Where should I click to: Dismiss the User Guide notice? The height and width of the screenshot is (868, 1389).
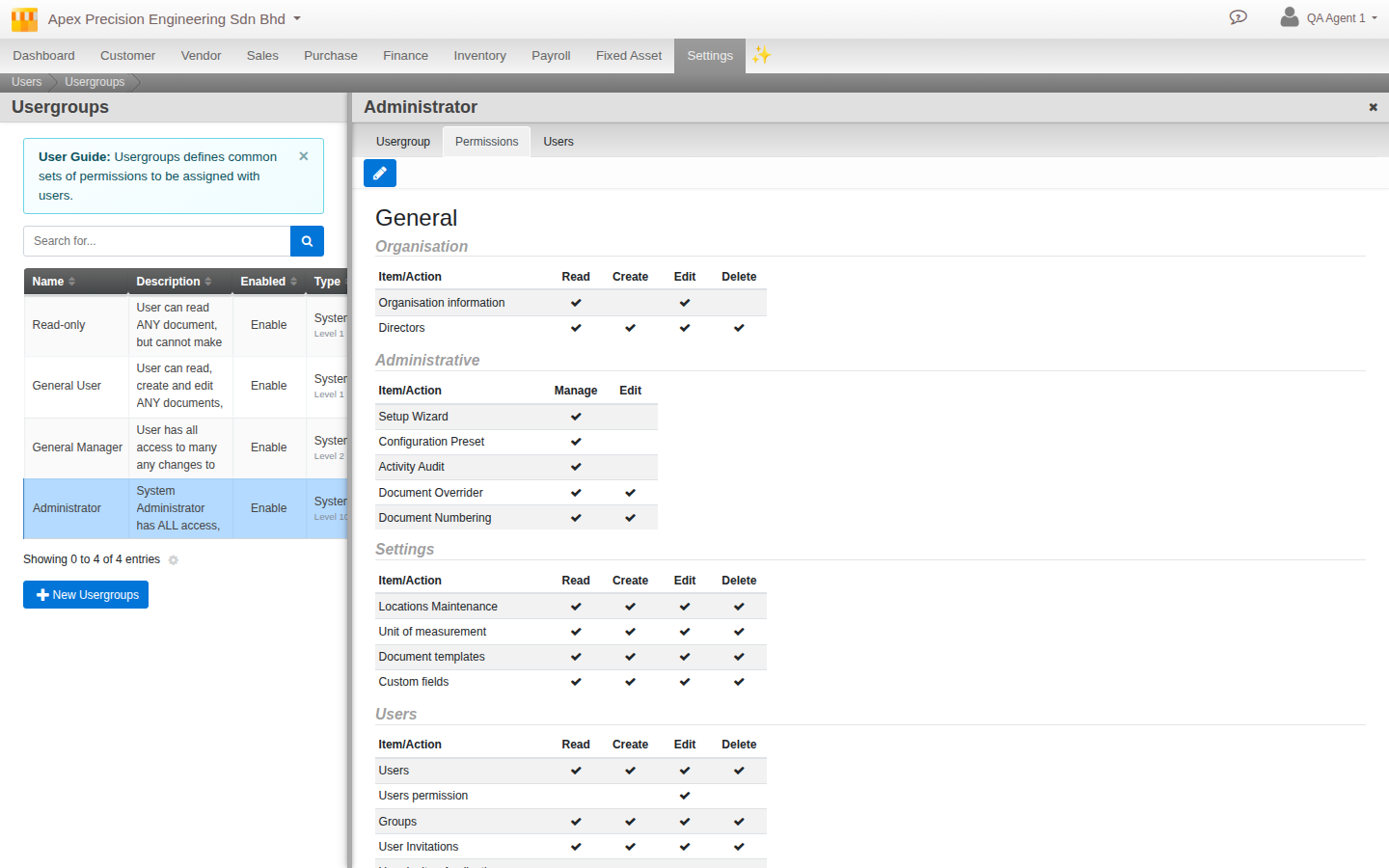point(304,156)
